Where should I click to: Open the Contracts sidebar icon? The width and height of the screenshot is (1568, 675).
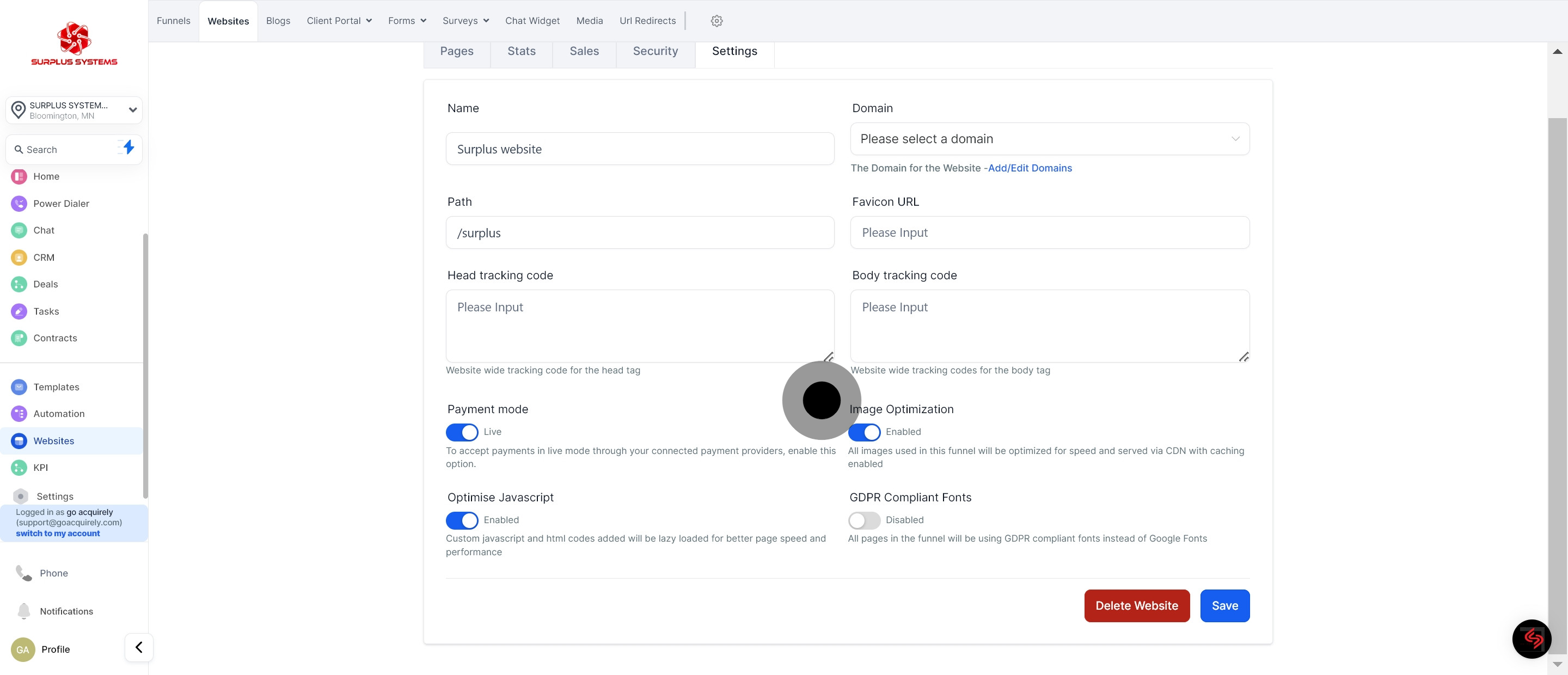19,339
